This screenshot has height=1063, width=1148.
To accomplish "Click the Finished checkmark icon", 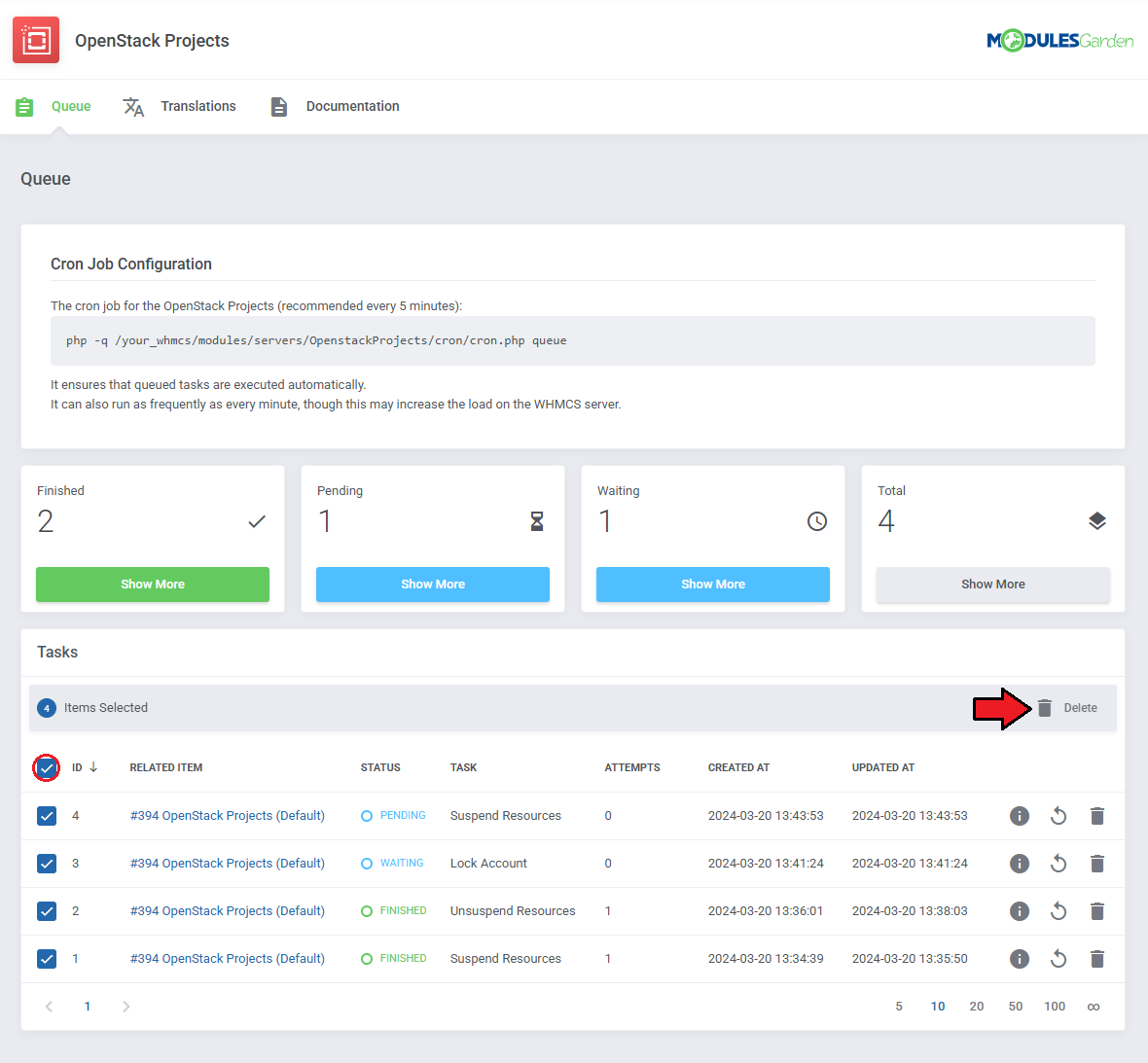I will pos(256,521).
